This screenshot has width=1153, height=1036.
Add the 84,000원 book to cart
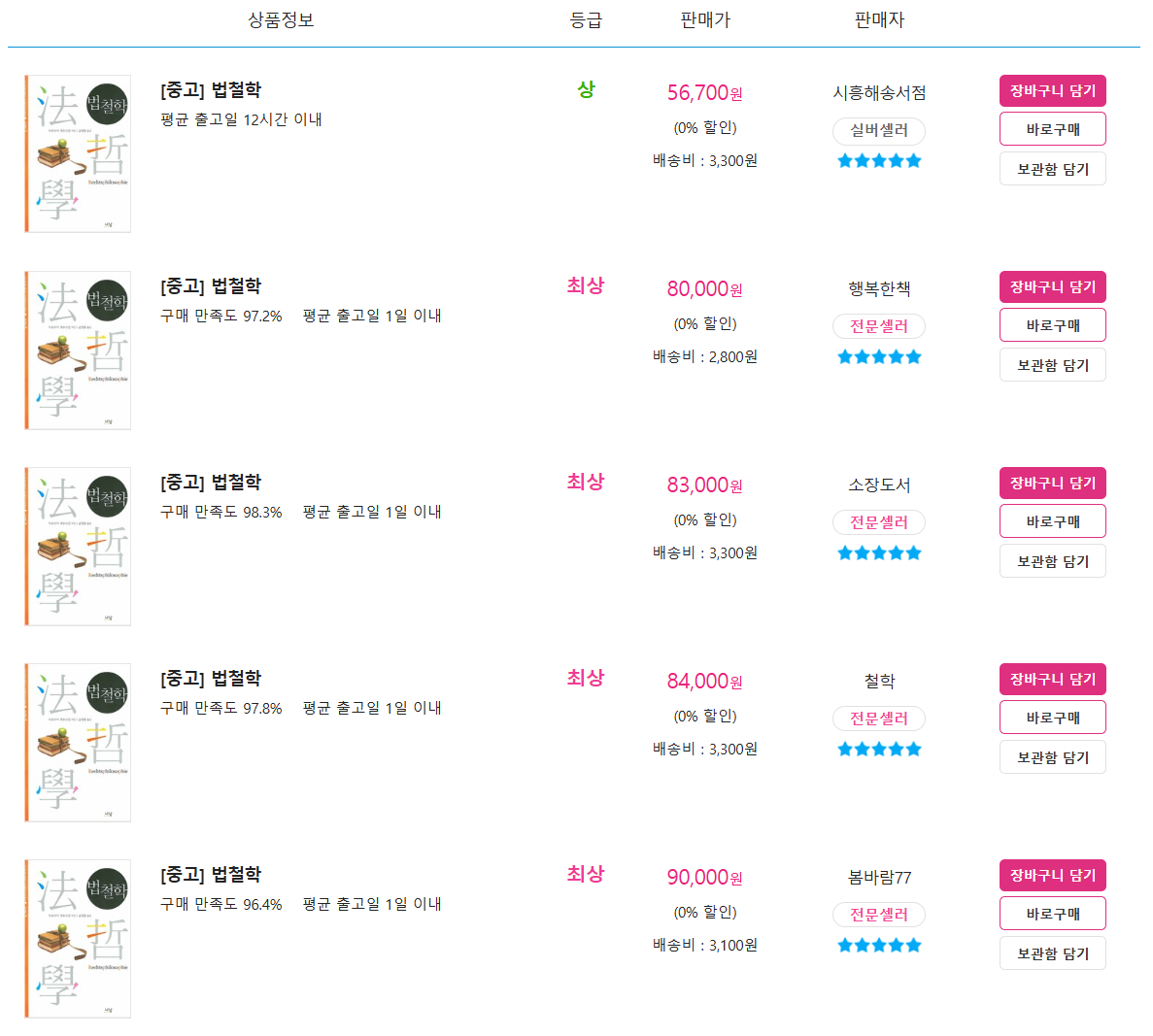(x=1052, y=680)
